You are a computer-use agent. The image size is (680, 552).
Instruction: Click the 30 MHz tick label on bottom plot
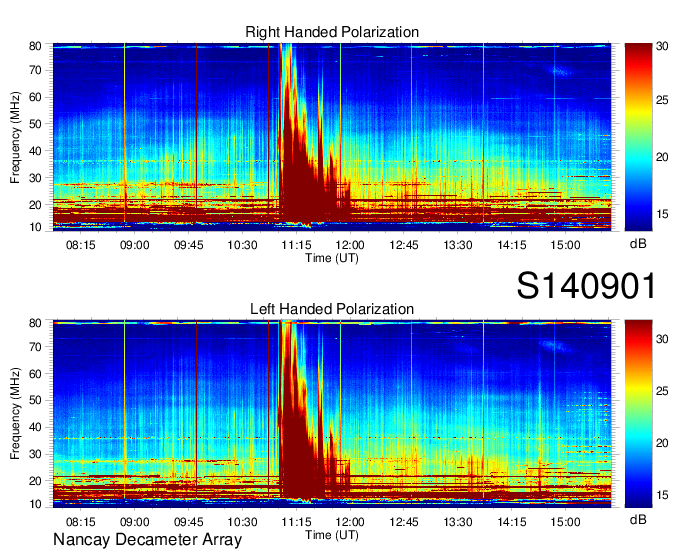35,454
